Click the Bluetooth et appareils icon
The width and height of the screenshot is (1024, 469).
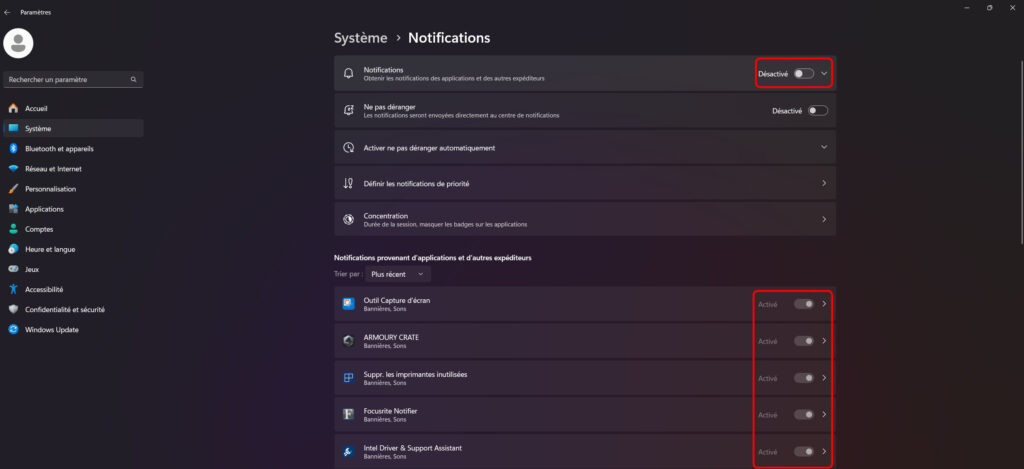(x=13, y=149)
